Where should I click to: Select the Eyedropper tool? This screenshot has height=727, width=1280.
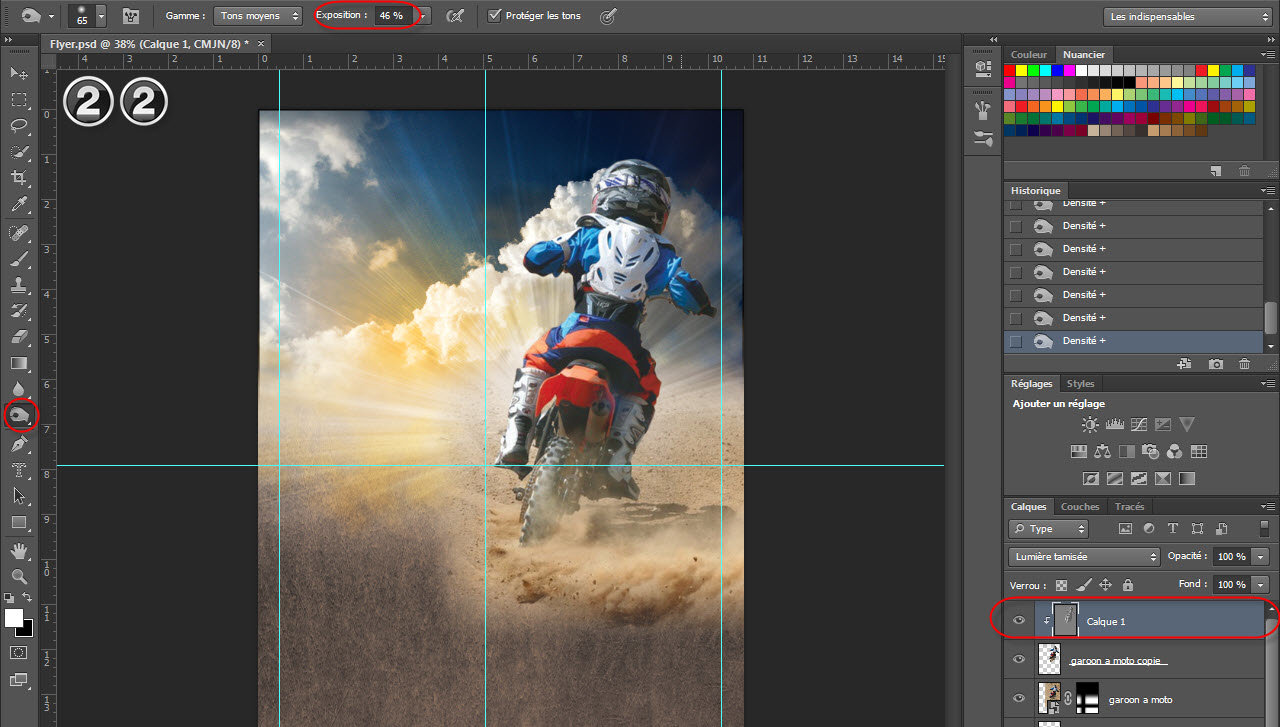point(19,205)
